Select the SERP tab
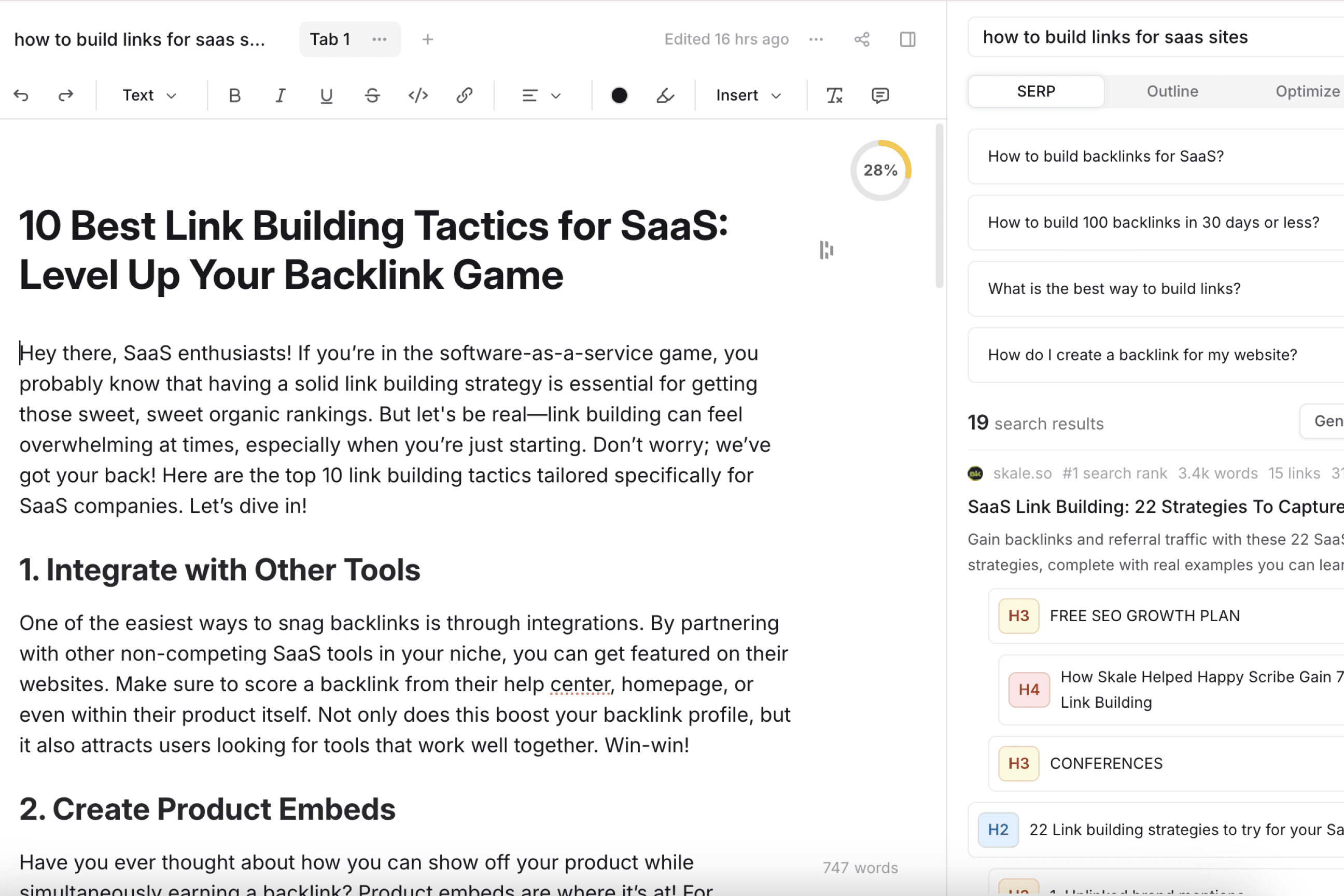The image size is (1344, 896). (1035, 91)
